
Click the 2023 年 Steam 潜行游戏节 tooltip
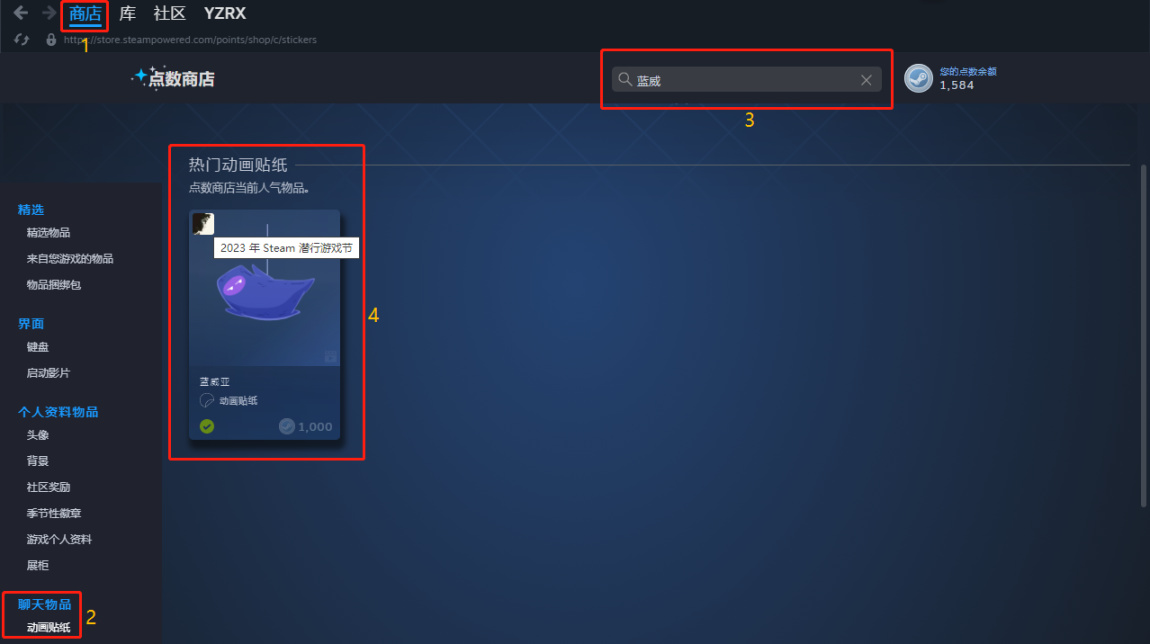[x=286, y=248]
